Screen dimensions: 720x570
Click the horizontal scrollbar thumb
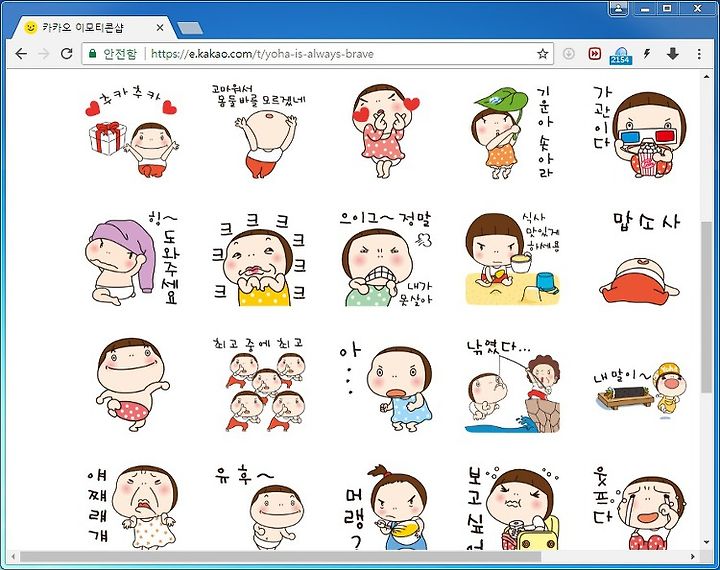(280, 556)
